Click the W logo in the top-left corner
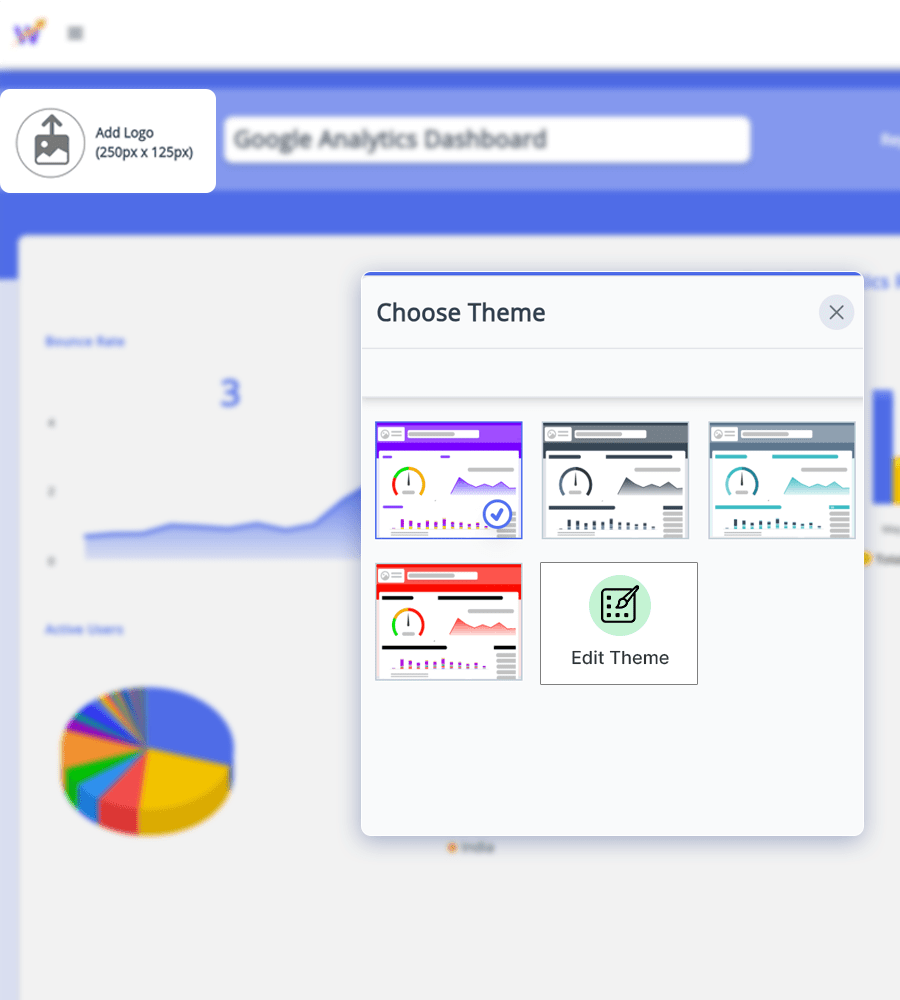Image resolution: width=900 pixels, height=1000 pixels. [29, 32]
